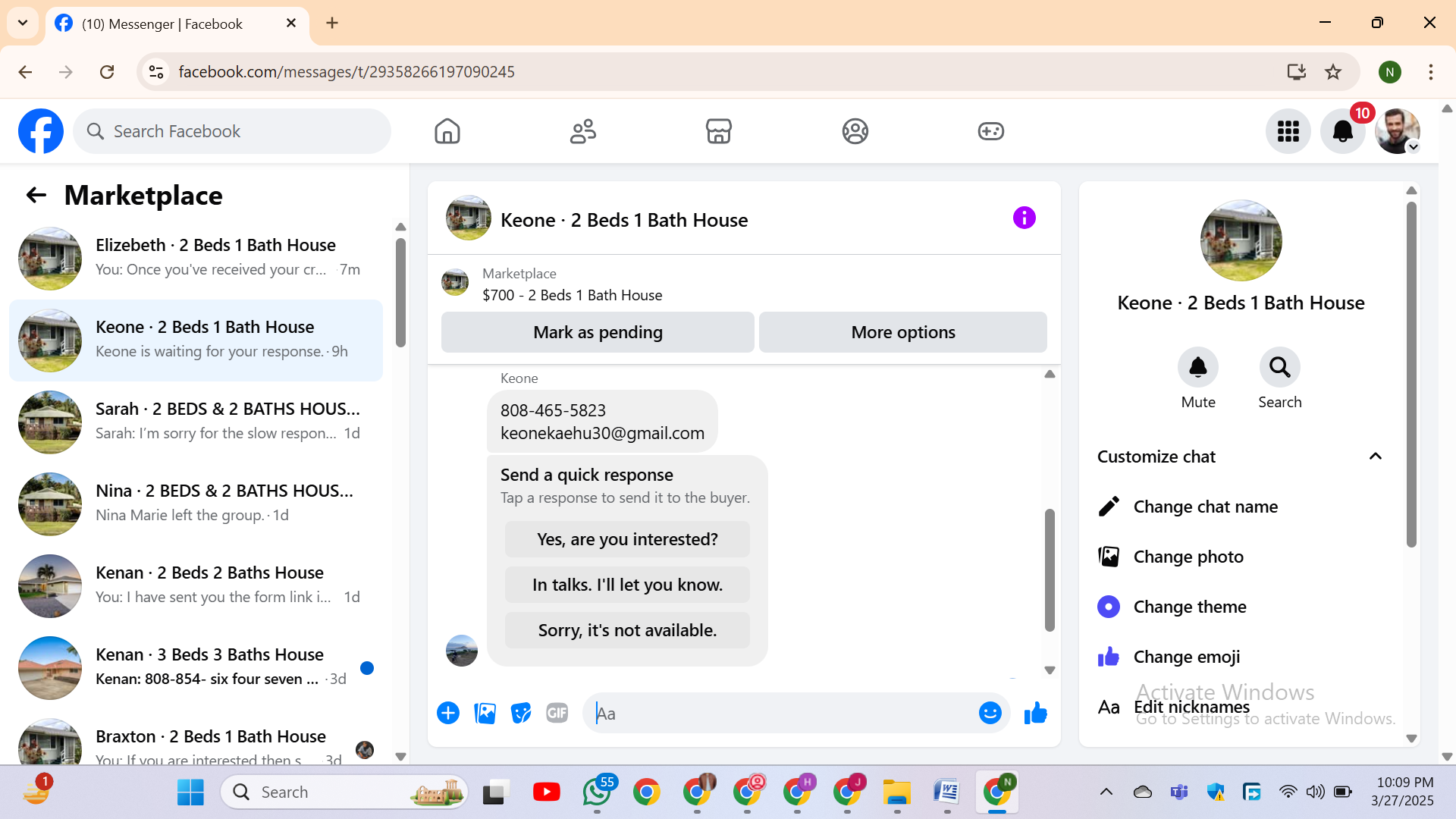Open conversation information purple icon
The height and width of the screenshot is (819, 1456).
(1024, 218)
